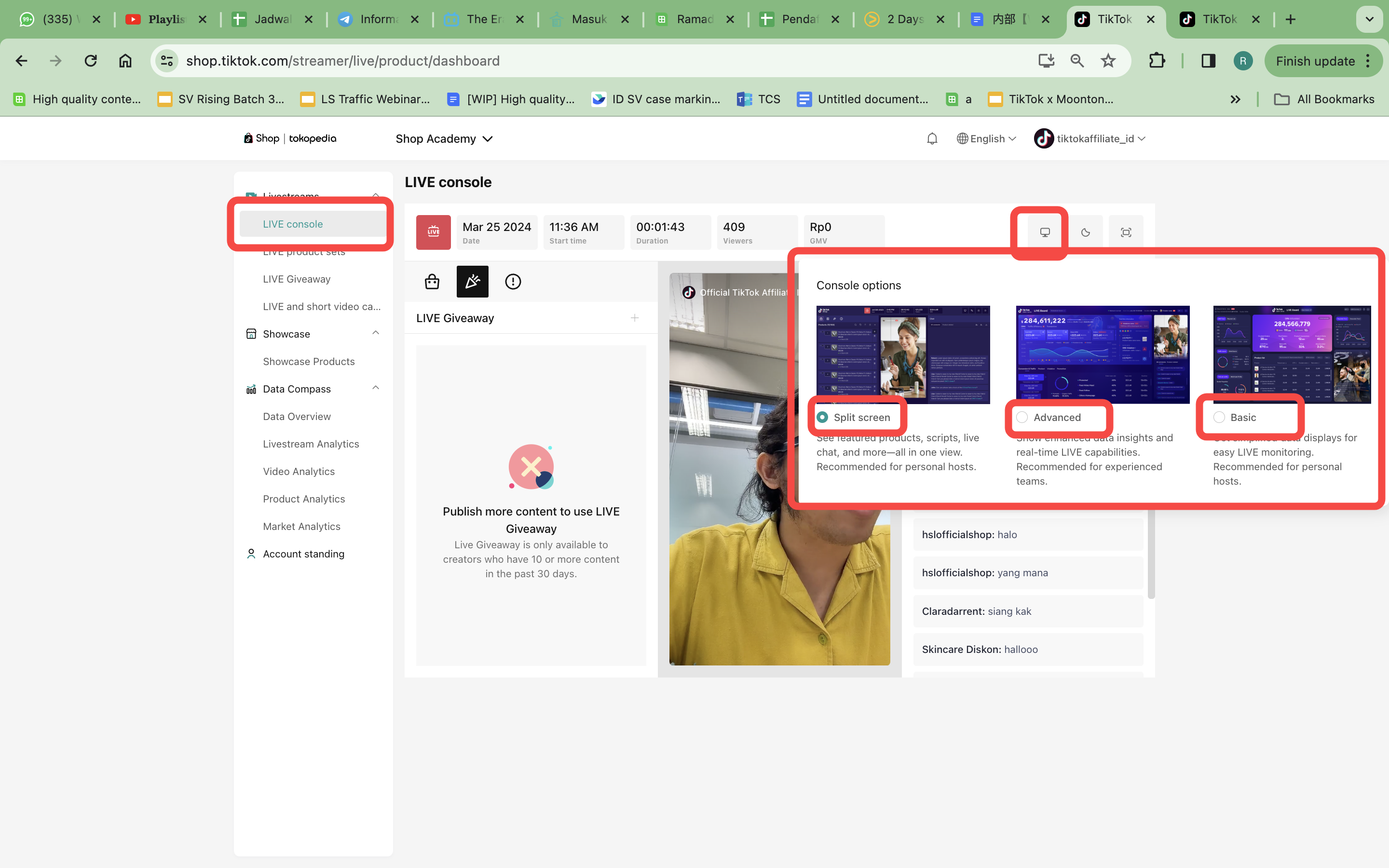Image resolution: width=1389 pixels, height=868 pixels.
Task: Open the notification bell
Action: (932, 138)
